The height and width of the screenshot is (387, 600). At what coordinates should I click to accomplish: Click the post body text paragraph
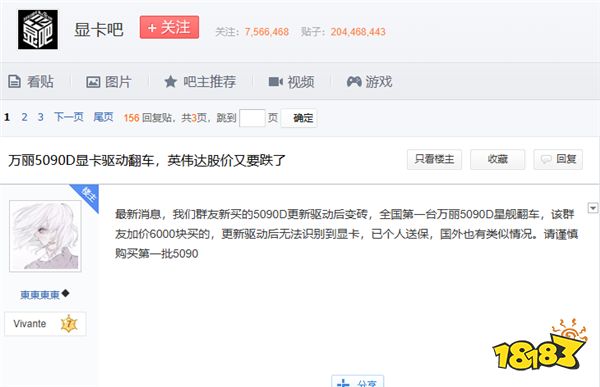pyautogui.click(x=346, y=234)
